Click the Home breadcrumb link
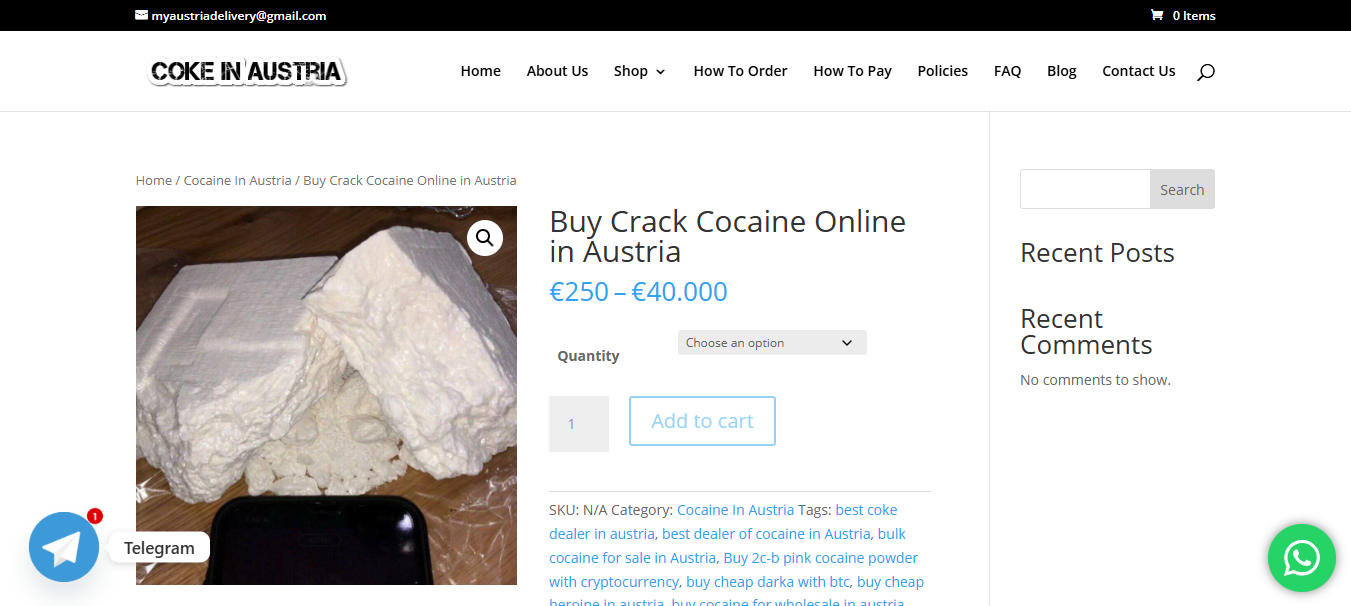 154,181
